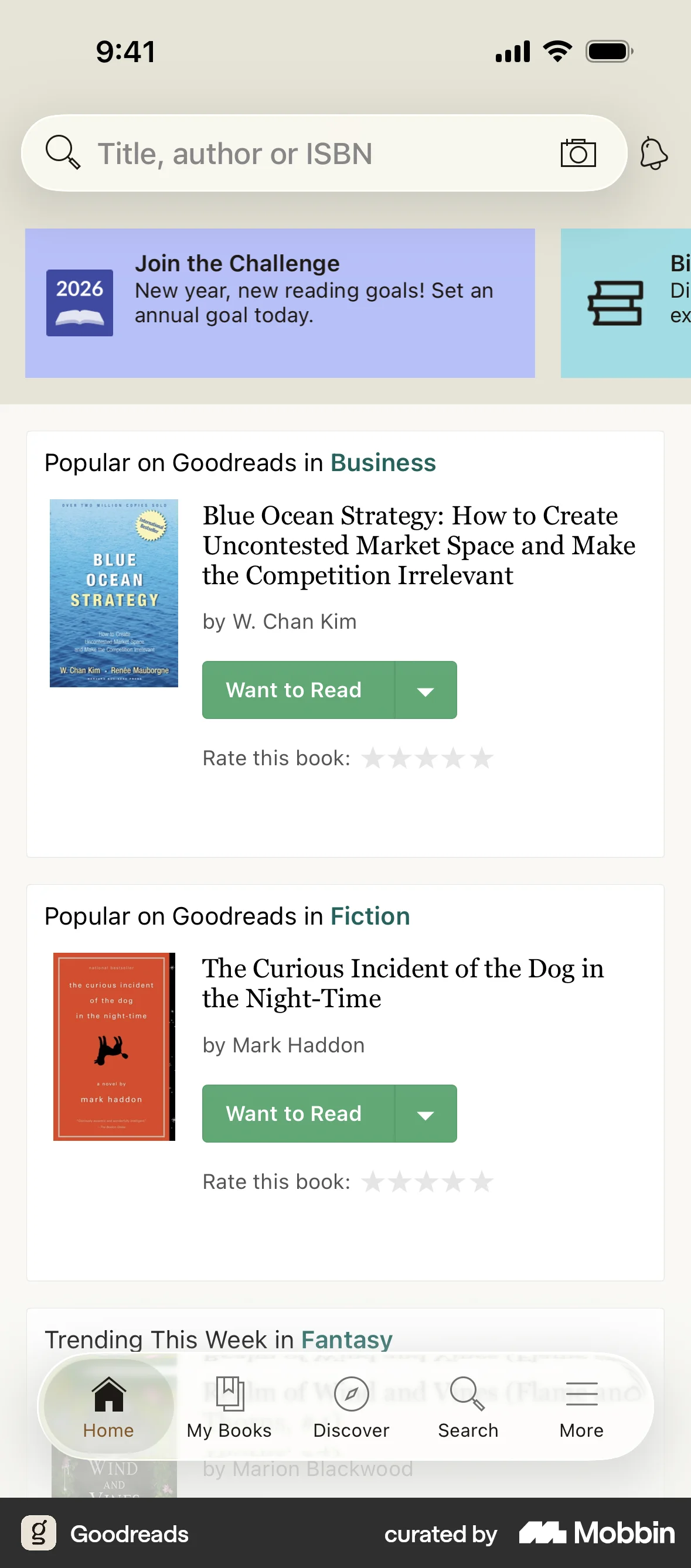Open the barcode scanner camera icon
Viewport: 691px width, 1568px height.
pos(577,153)
